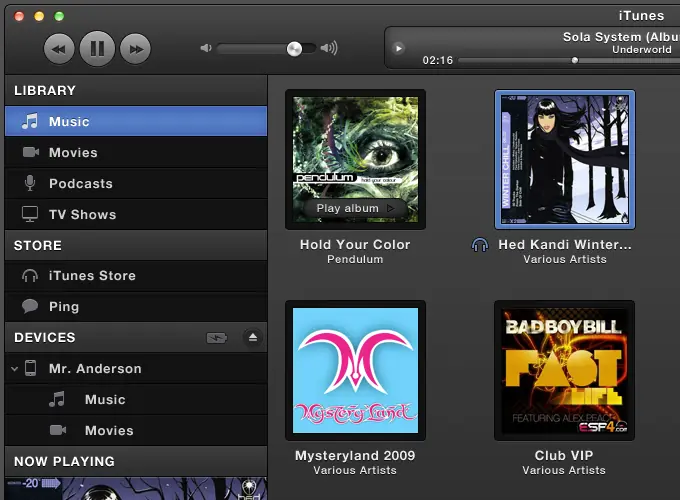Screen dimensions: 680x500
Task: Click the elapsed time 02:16
Action: tap(438, 60)
